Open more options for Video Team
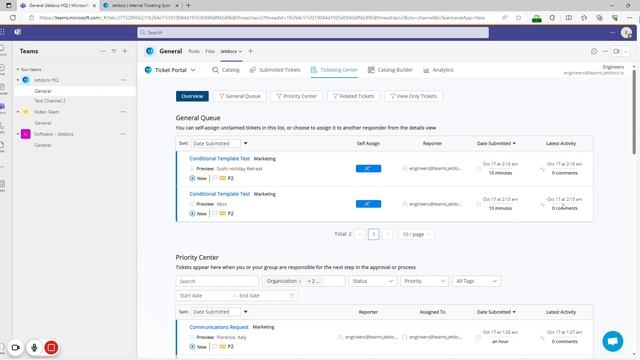Viewport: 640px width, 360px height. point(123,112)
